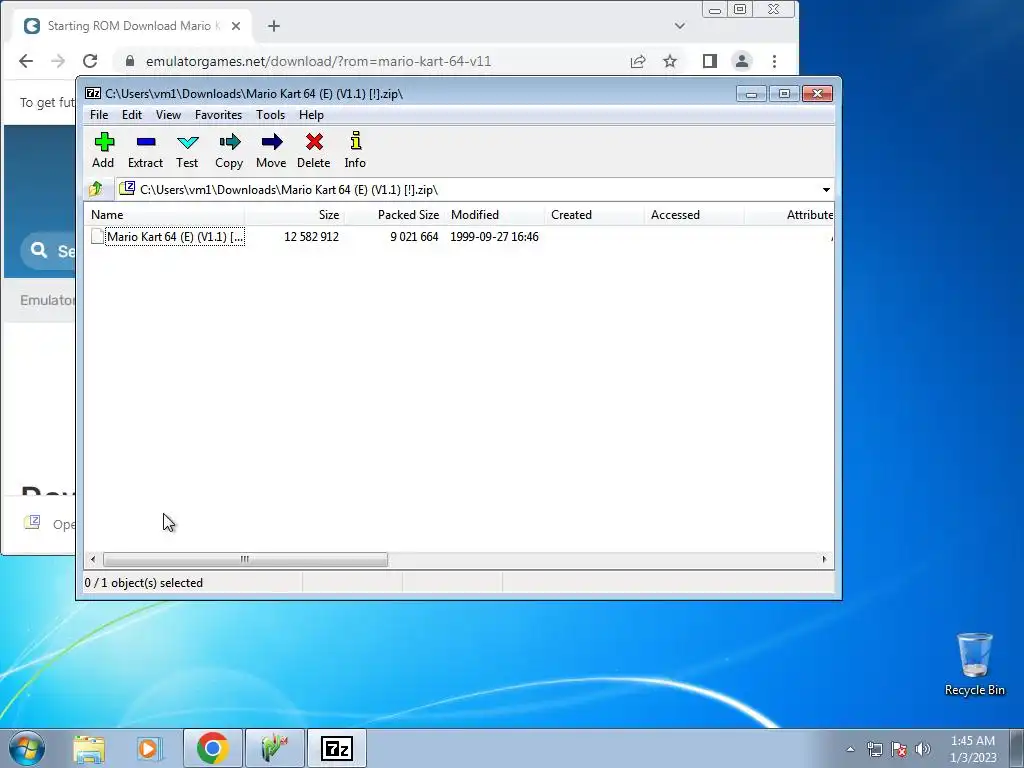The width and height of the screenshot is (1024, 768).
Task: Sort by the Accessed column header
Action: [694, 215]
